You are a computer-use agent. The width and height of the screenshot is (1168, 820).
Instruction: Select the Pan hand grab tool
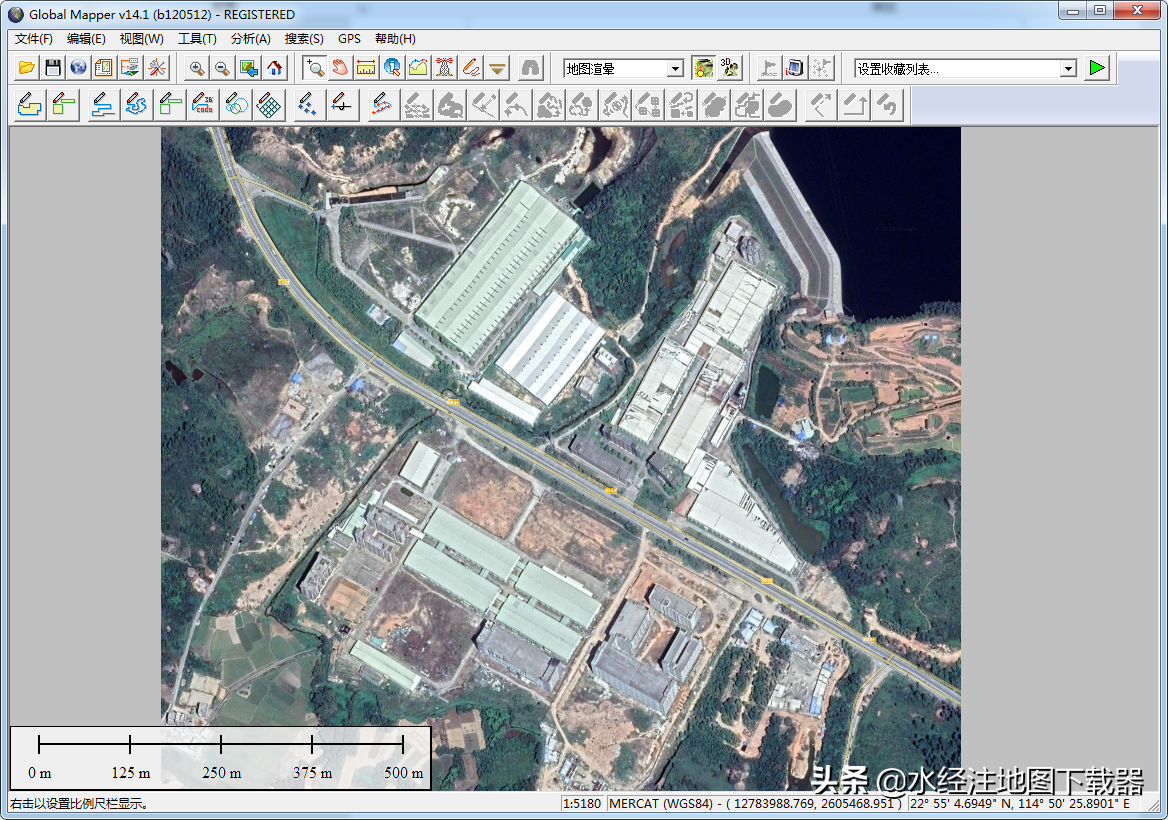pyautogui.click(x=340, y=68)
